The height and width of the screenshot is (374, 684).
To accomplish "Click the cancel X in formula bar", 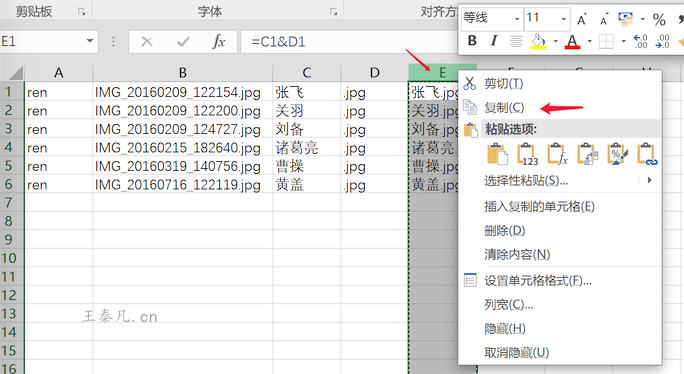I will click(x=147, y=42).
